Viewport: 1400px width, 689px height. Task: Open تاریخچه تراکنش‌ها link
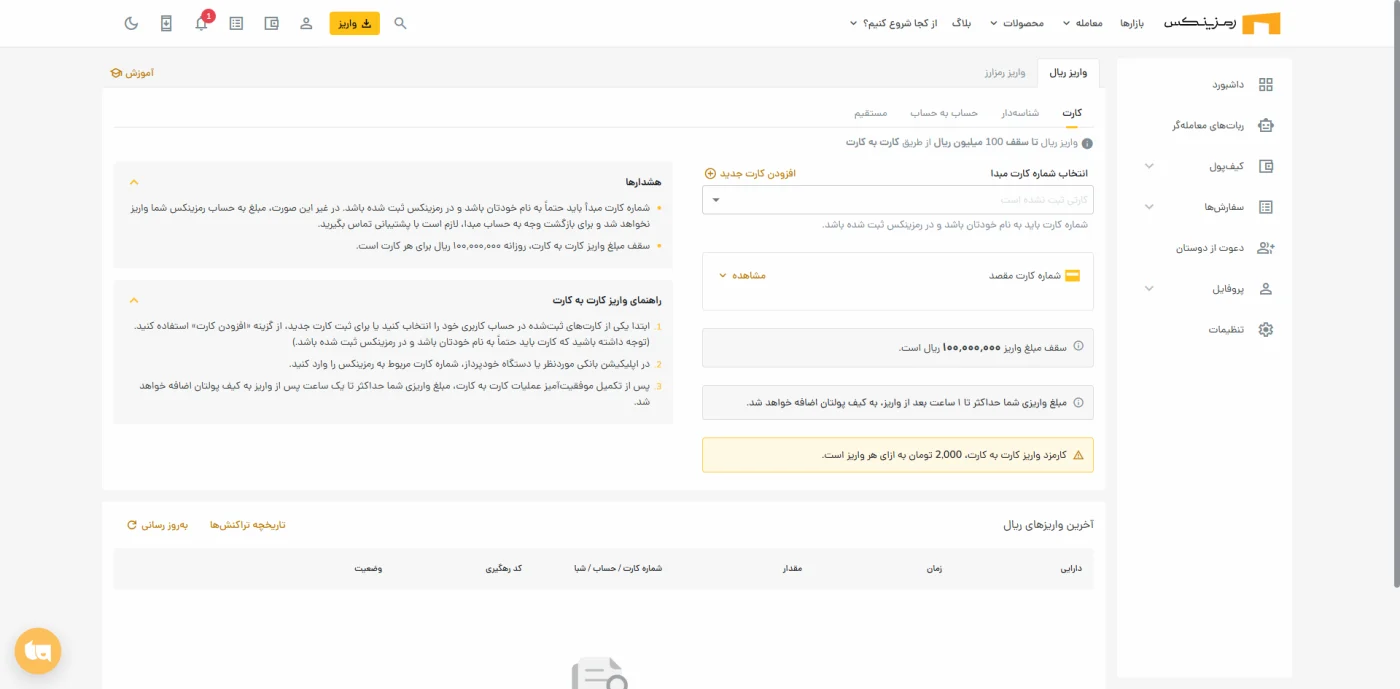(x=247, y=524)
